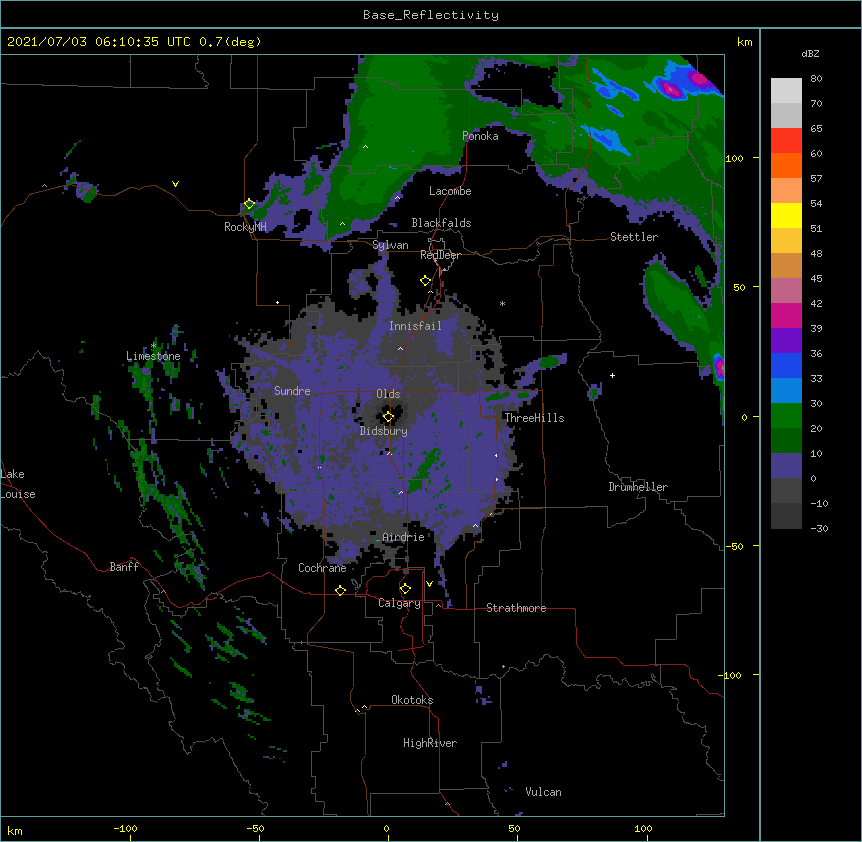The width and height of the screenshot is (862, 842).
Task: Click the RockyMH label
Action: click(245, 227)
